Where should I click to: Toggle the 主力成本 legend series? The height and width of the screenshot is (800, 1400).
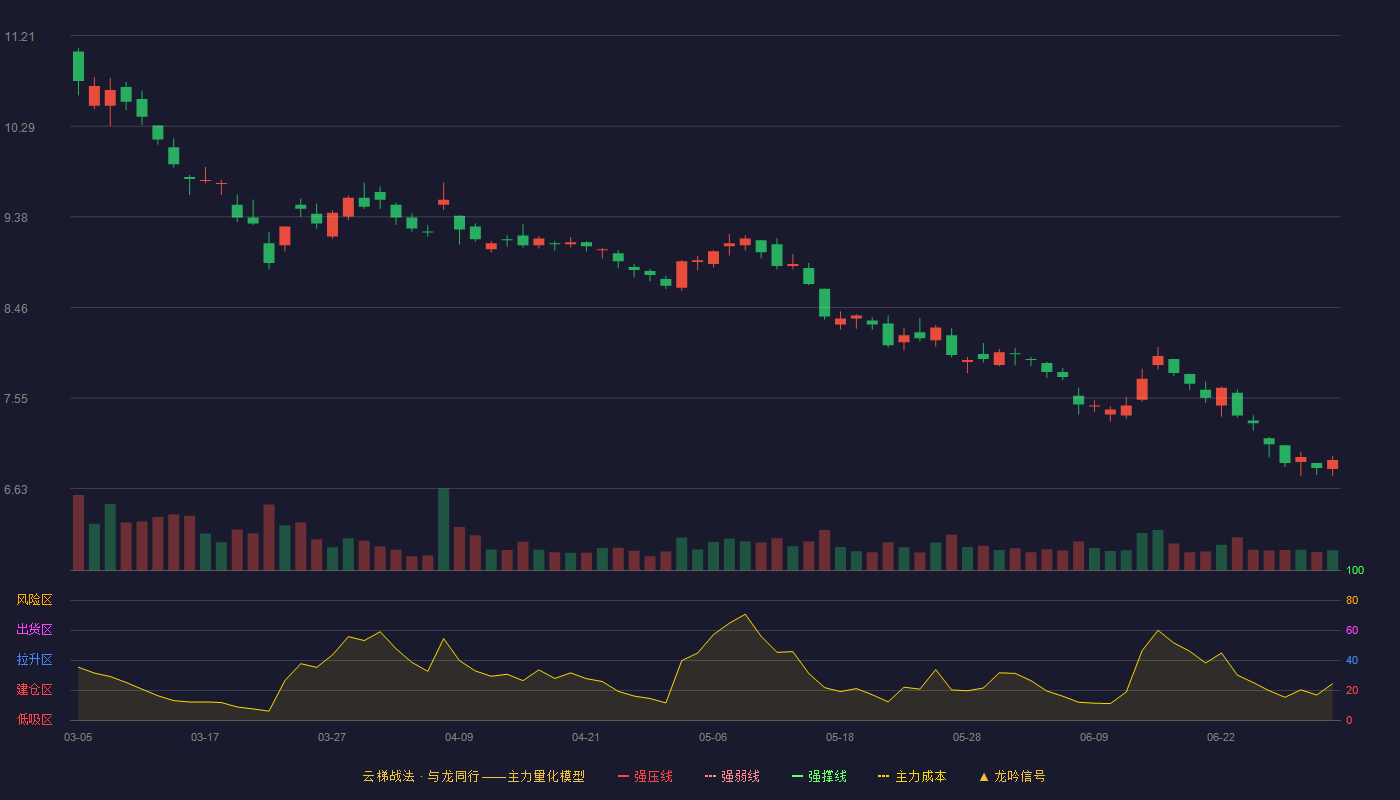tap(911, 776)
